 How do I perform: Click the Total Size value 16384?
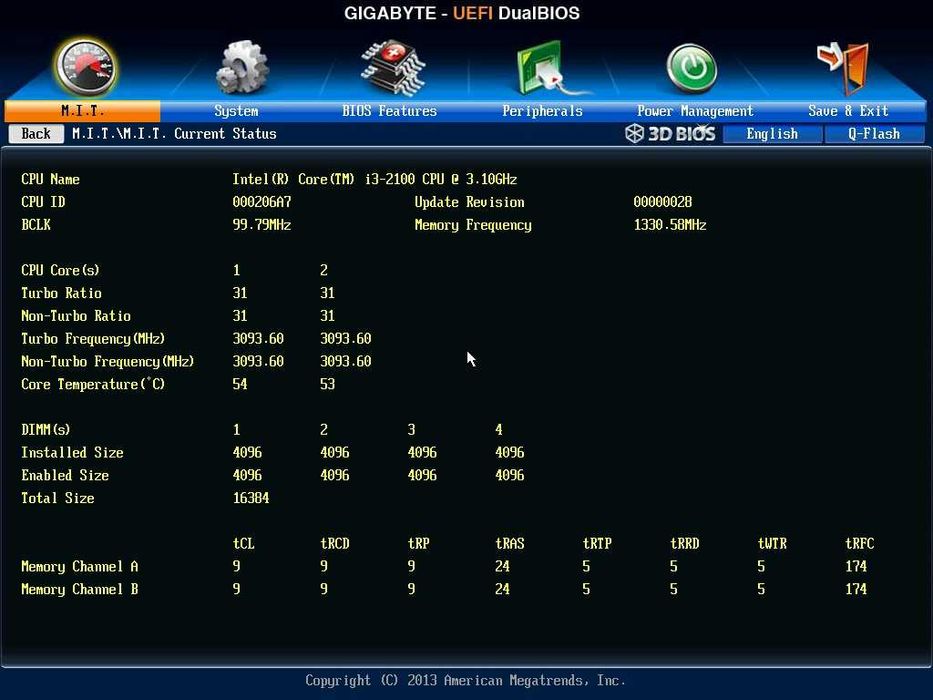pos(251,498)
